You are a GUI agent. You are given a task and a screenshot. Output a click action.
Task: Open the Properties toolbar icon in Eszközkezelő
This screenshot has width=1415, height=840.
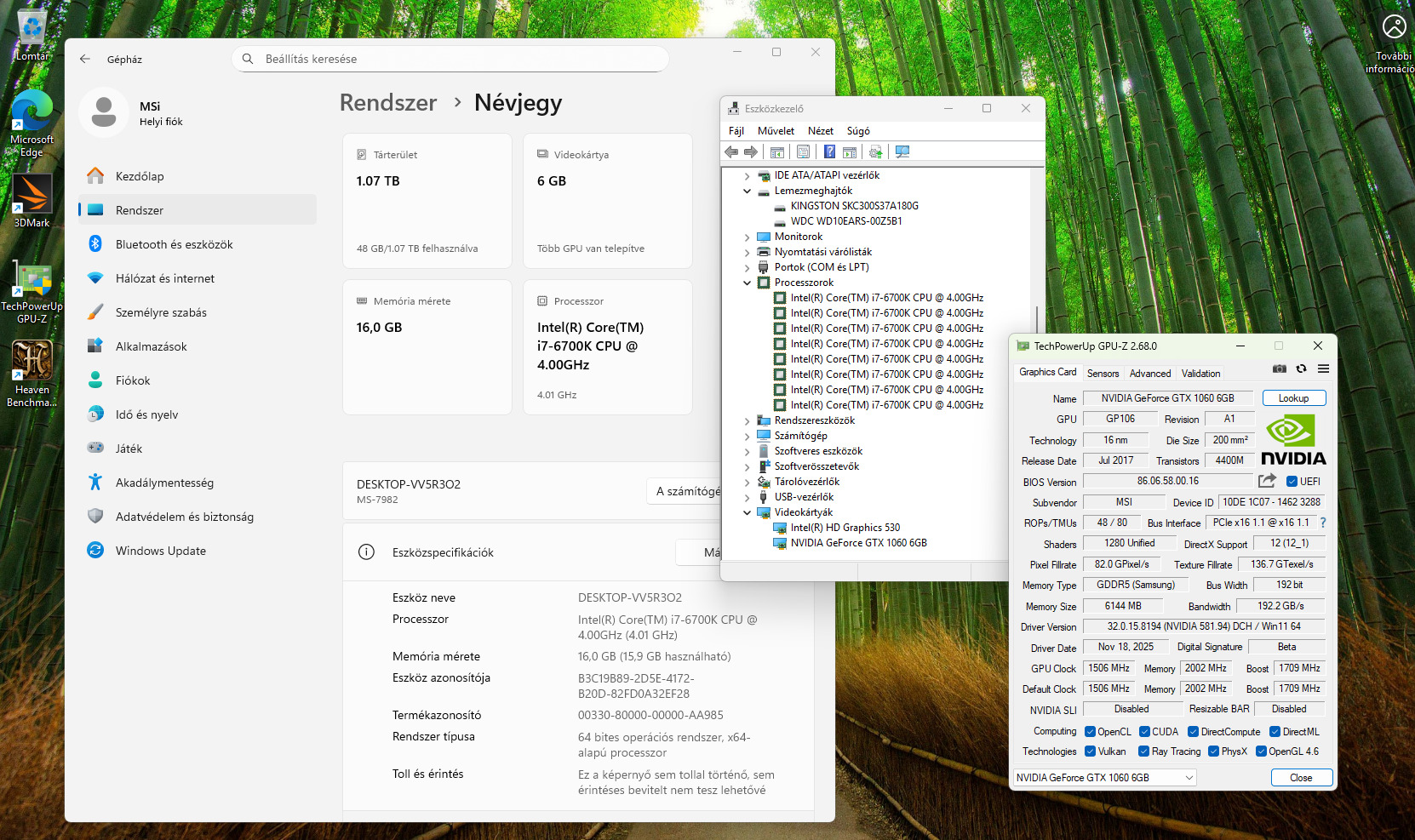point(803,151)
